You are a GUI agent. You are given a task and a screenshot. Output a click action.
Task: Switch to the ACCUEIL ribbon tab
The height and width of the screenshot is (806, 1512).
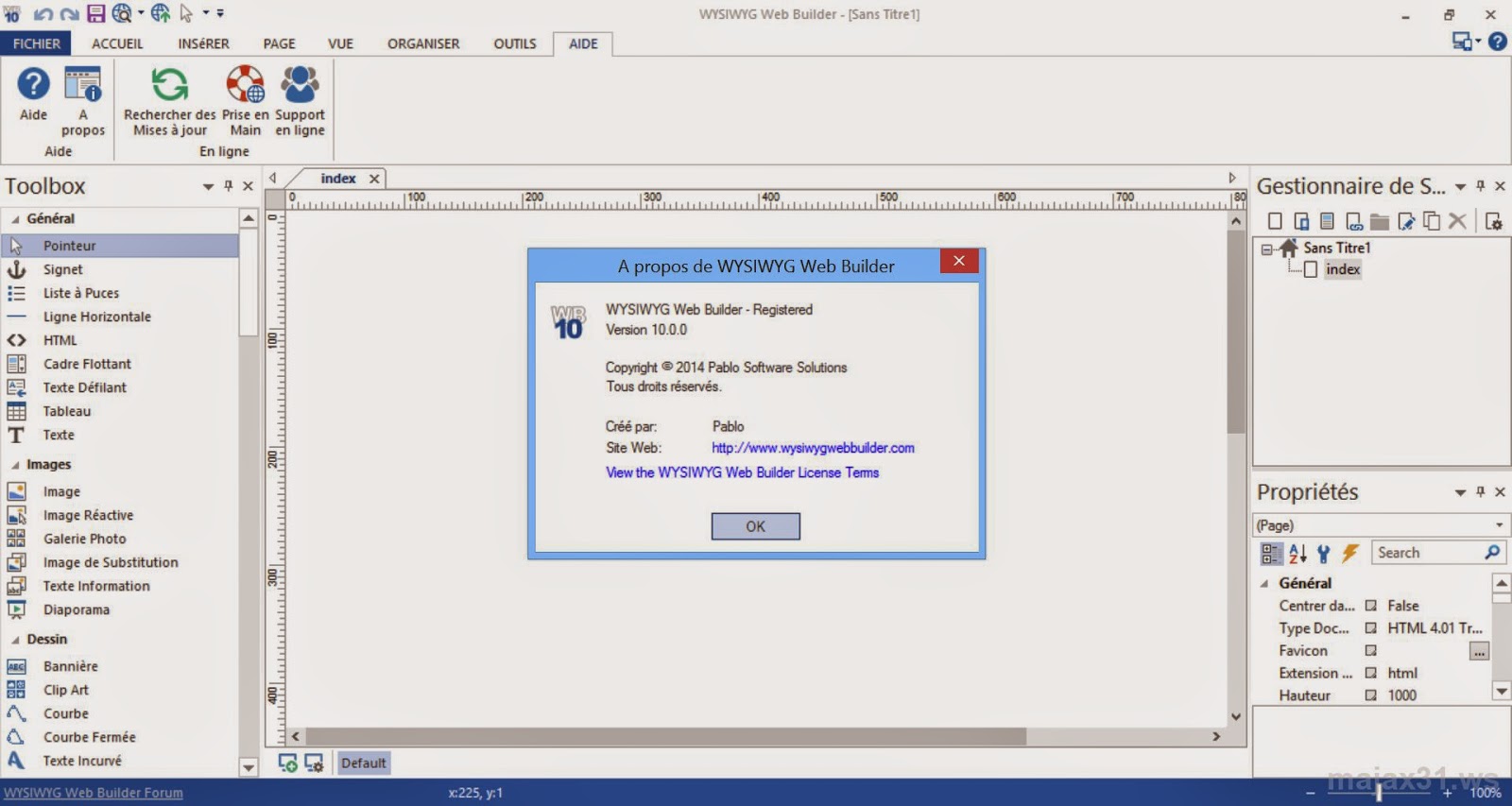click(117, 43)
